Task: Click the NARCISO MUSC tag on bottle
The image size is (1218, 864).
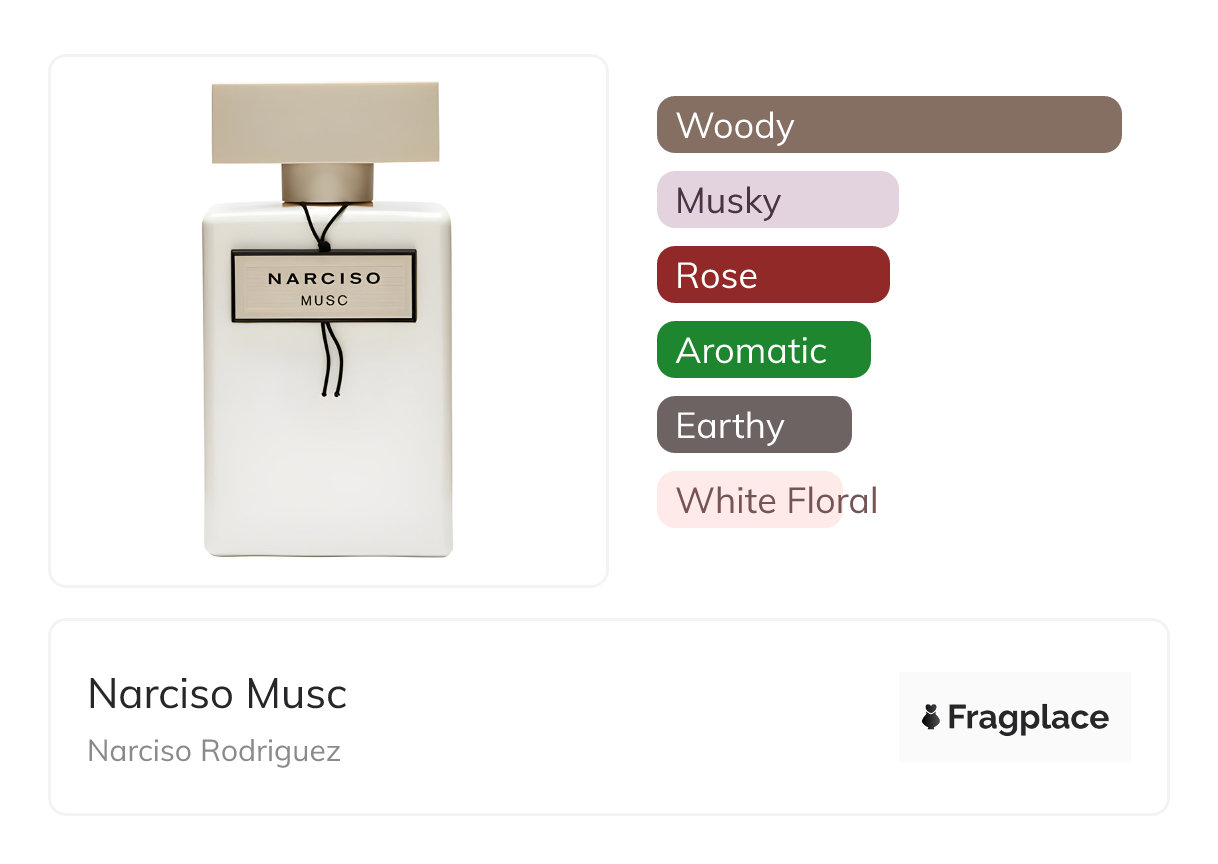Action: pyautogui.click(x=323, y=286)
